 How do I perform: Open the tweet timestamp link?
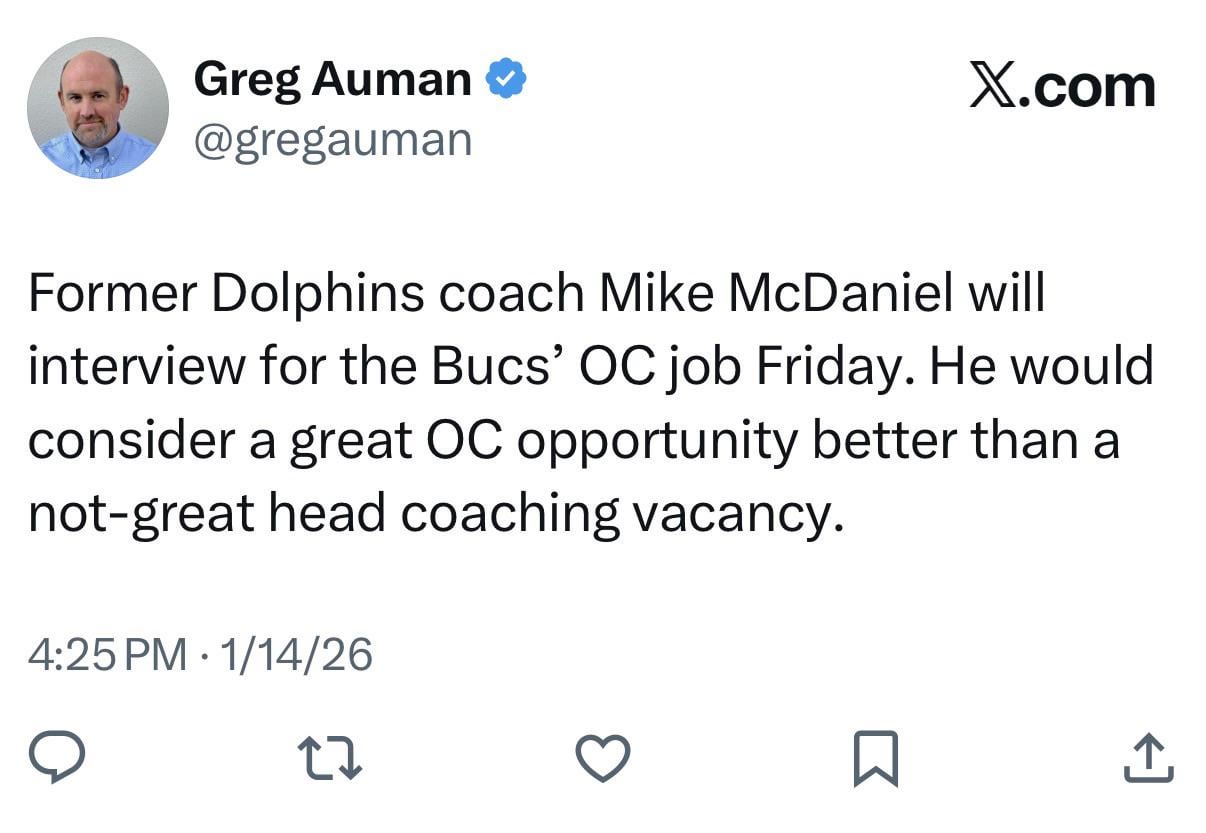pyautogui.click(x=200, y=656)
